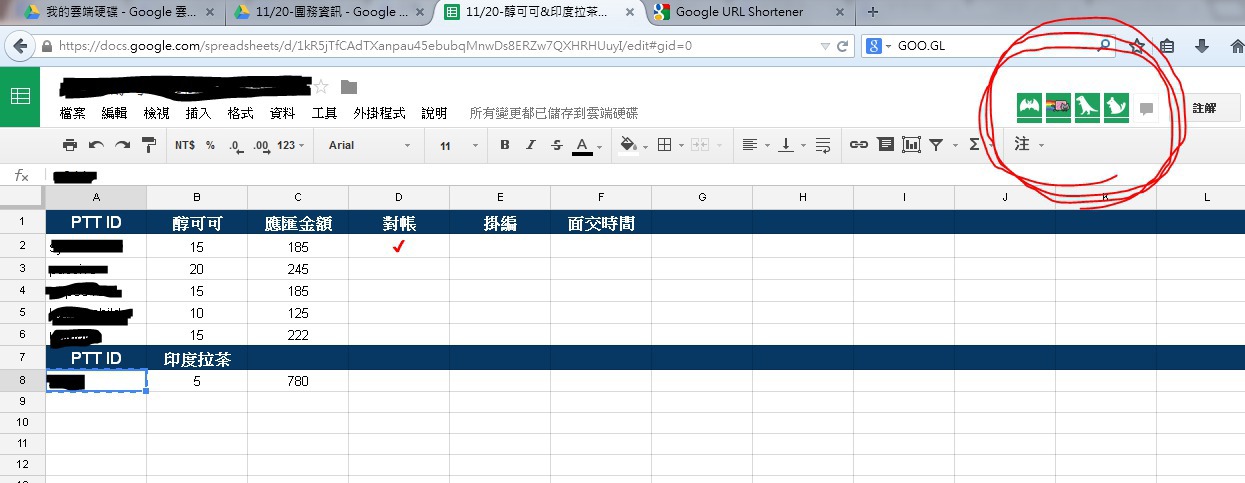The height and width of the screenshot is (483, 1245).
Task: Select the Paint format roller icon
Action: pyautogui.click(x=149, y=145)
